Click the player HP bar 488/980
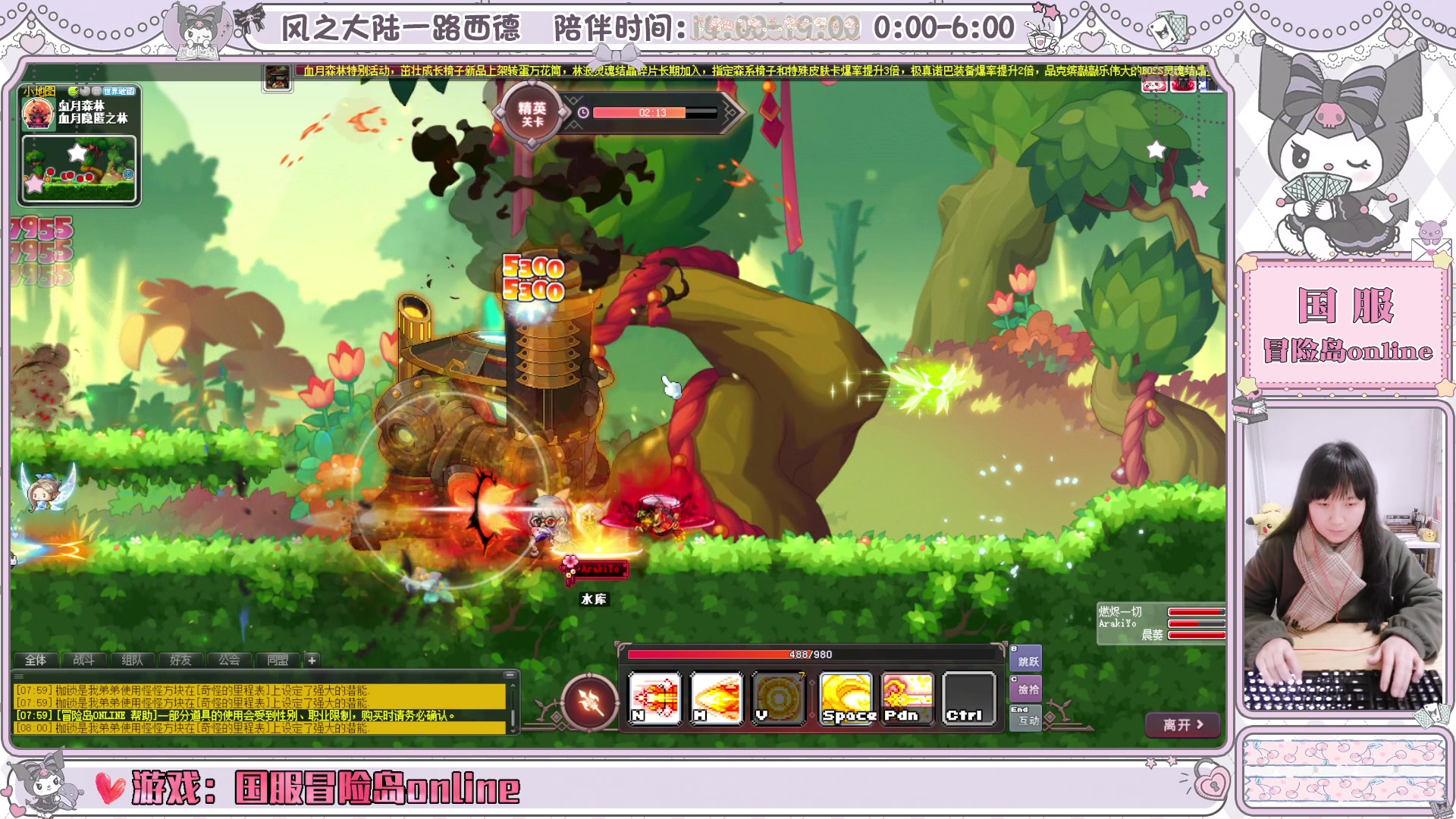The width and height of the screenshot is (1456, 819). point(811,654)
